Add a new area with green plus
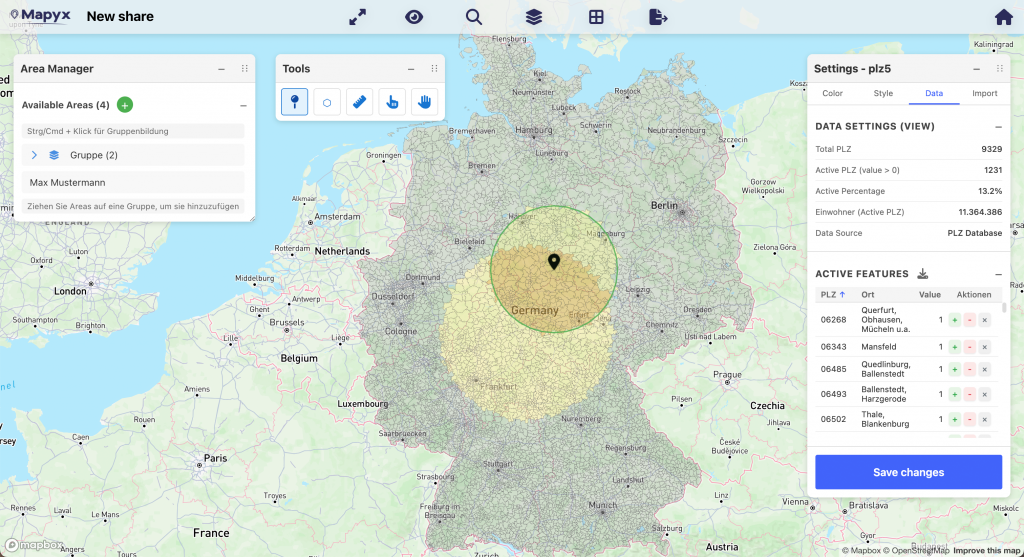1024x557 pixels. [125, 105]
